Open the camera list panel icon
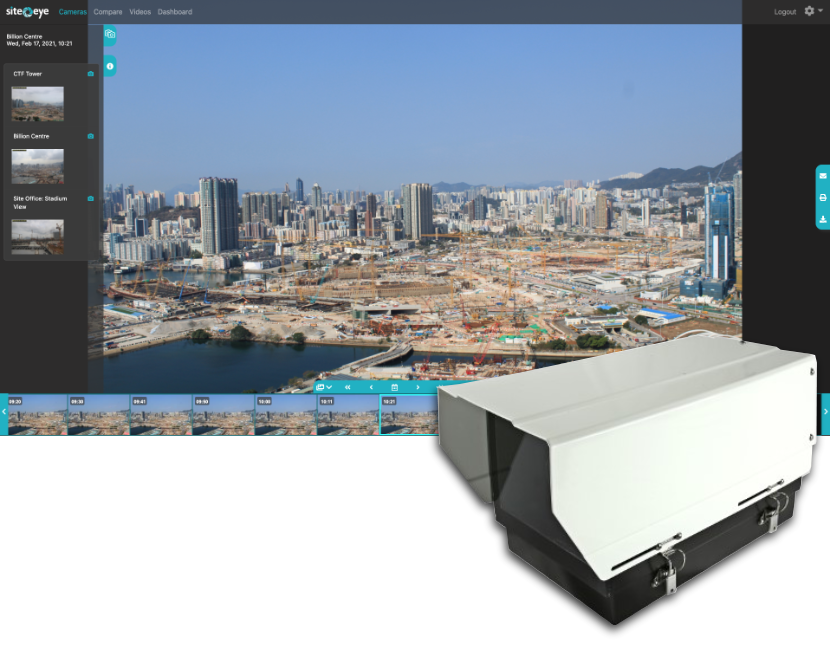The image size is (830, 645). coord(110,35)
